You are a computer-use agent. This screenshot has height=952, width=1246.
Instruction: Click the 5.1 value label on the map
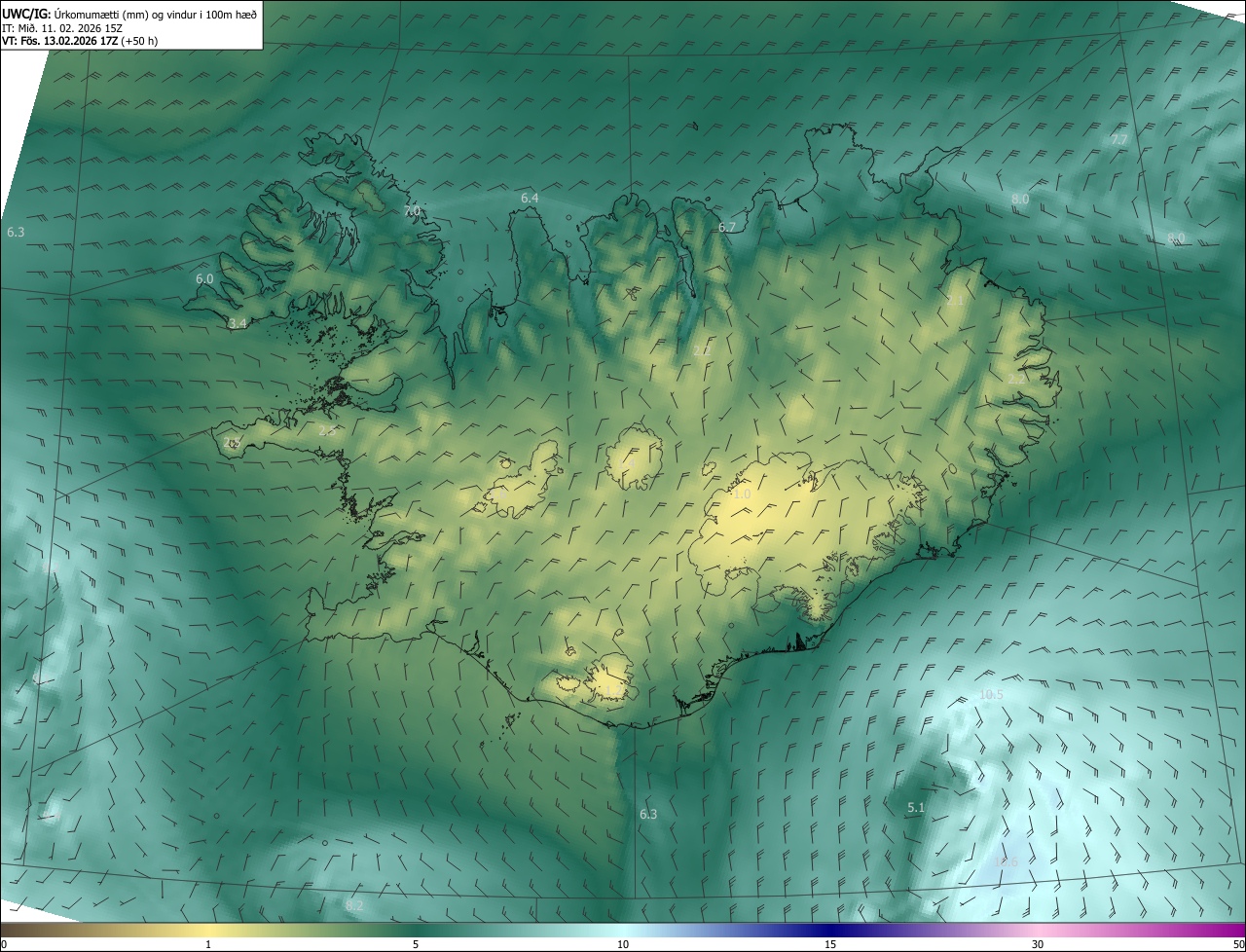(916, 807)
